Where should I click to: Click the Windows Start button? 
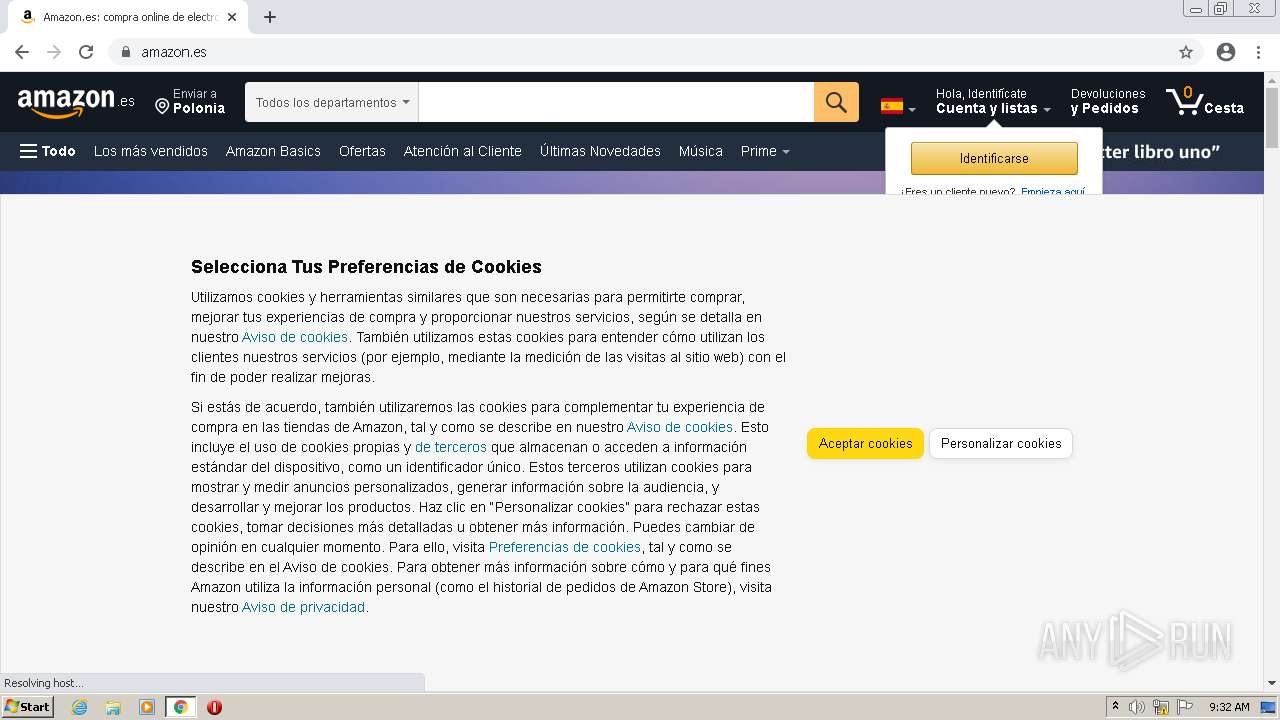28,707
